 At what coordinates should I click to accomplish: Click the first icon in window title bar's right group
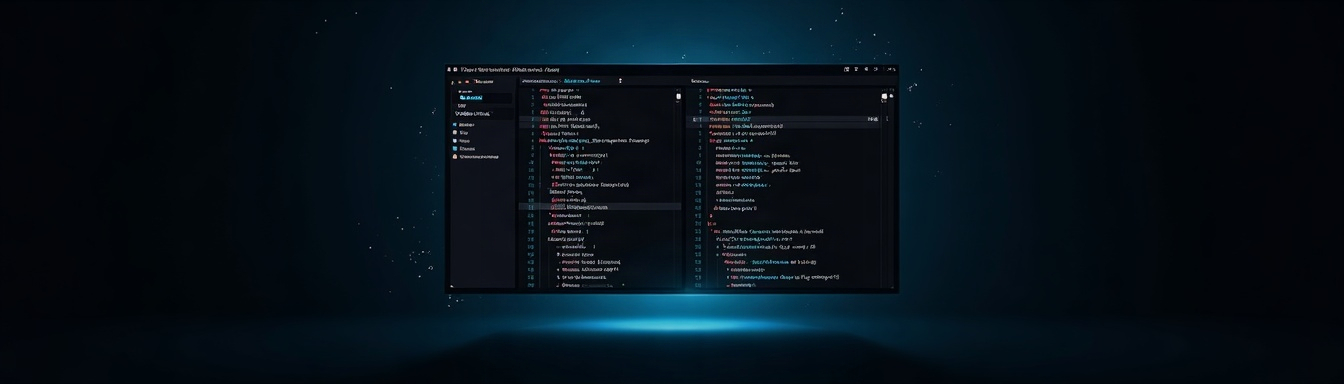[847, 69]
